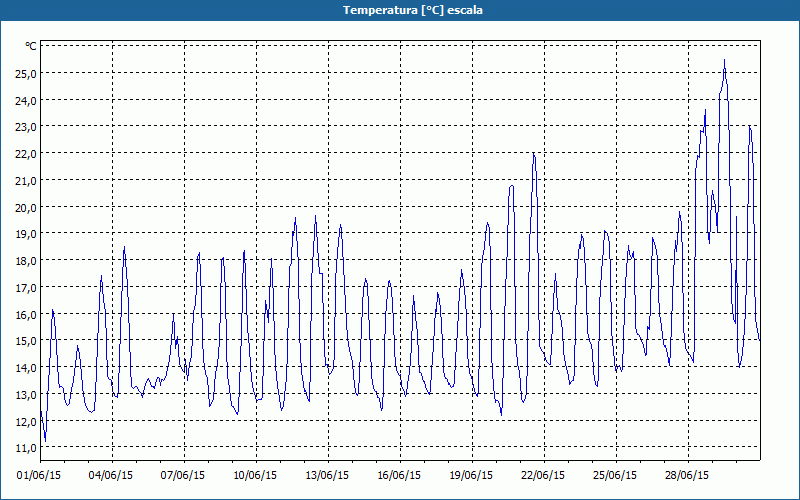
Task: Click the 10/06/15 date label
Action: [255, 475]
